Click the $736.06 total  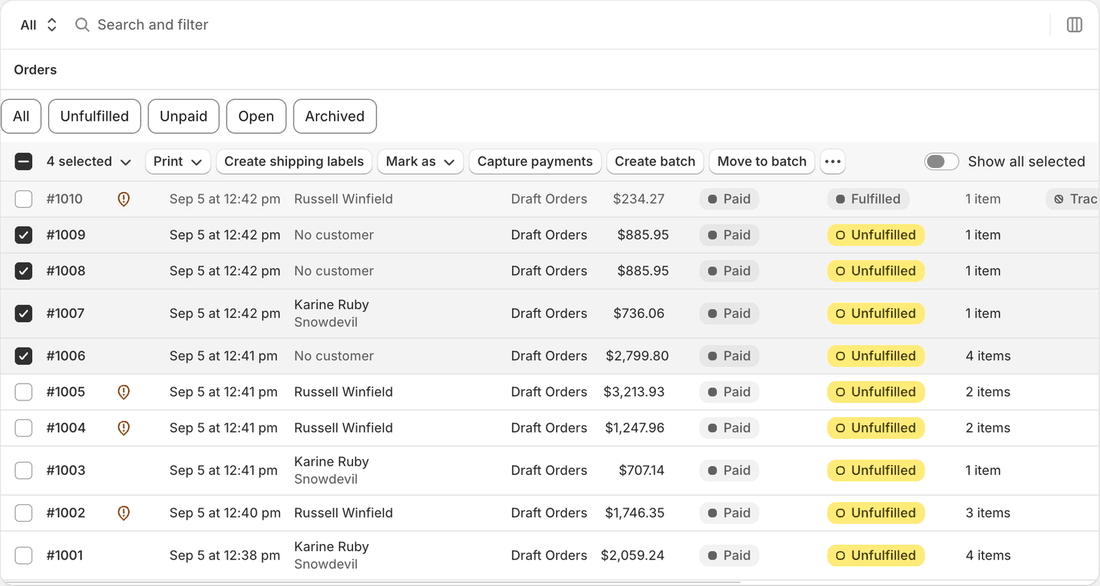click(x=638, y=314)
